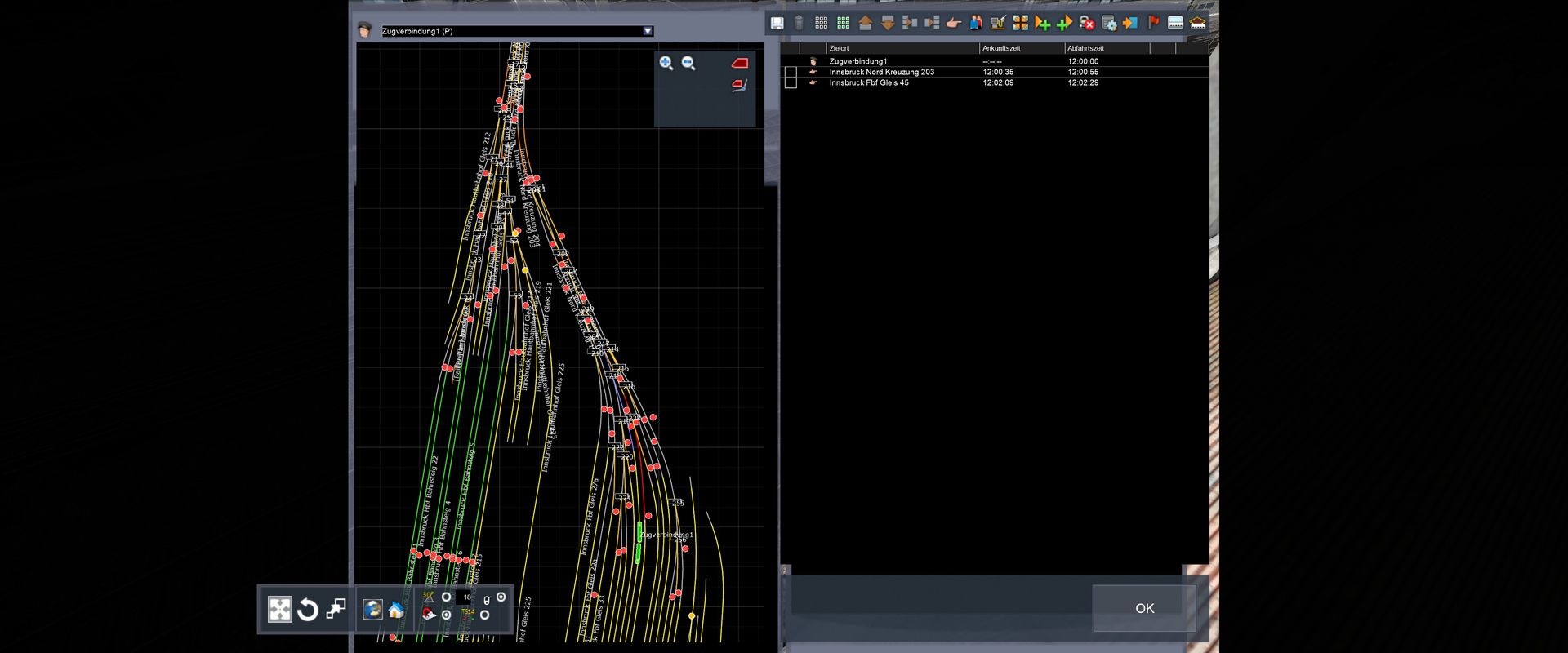The width and height of the screenshot is (1568, 653).
Task: Tick checkbox for Innsbruck Nord Kreuzung 203
Action: click(791, 73)
